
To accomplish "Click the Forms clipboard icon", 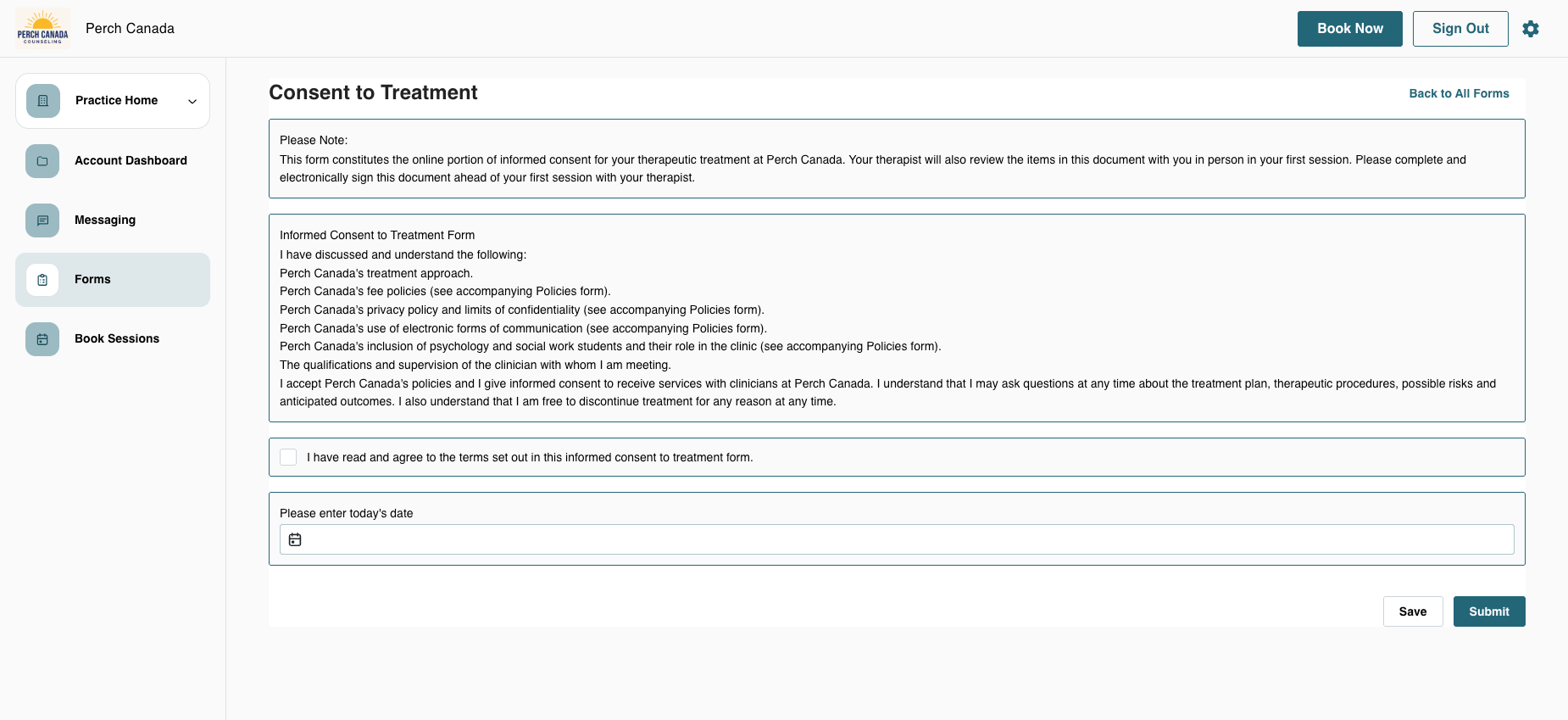I will (42, 280).
